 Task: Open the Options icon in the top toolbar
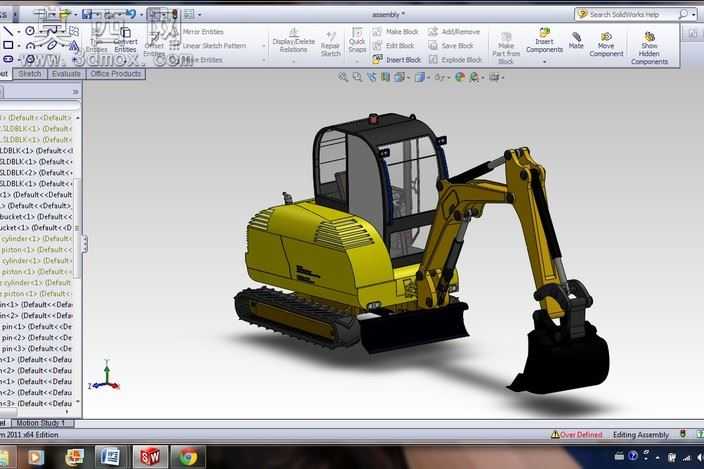pos(189,14)
